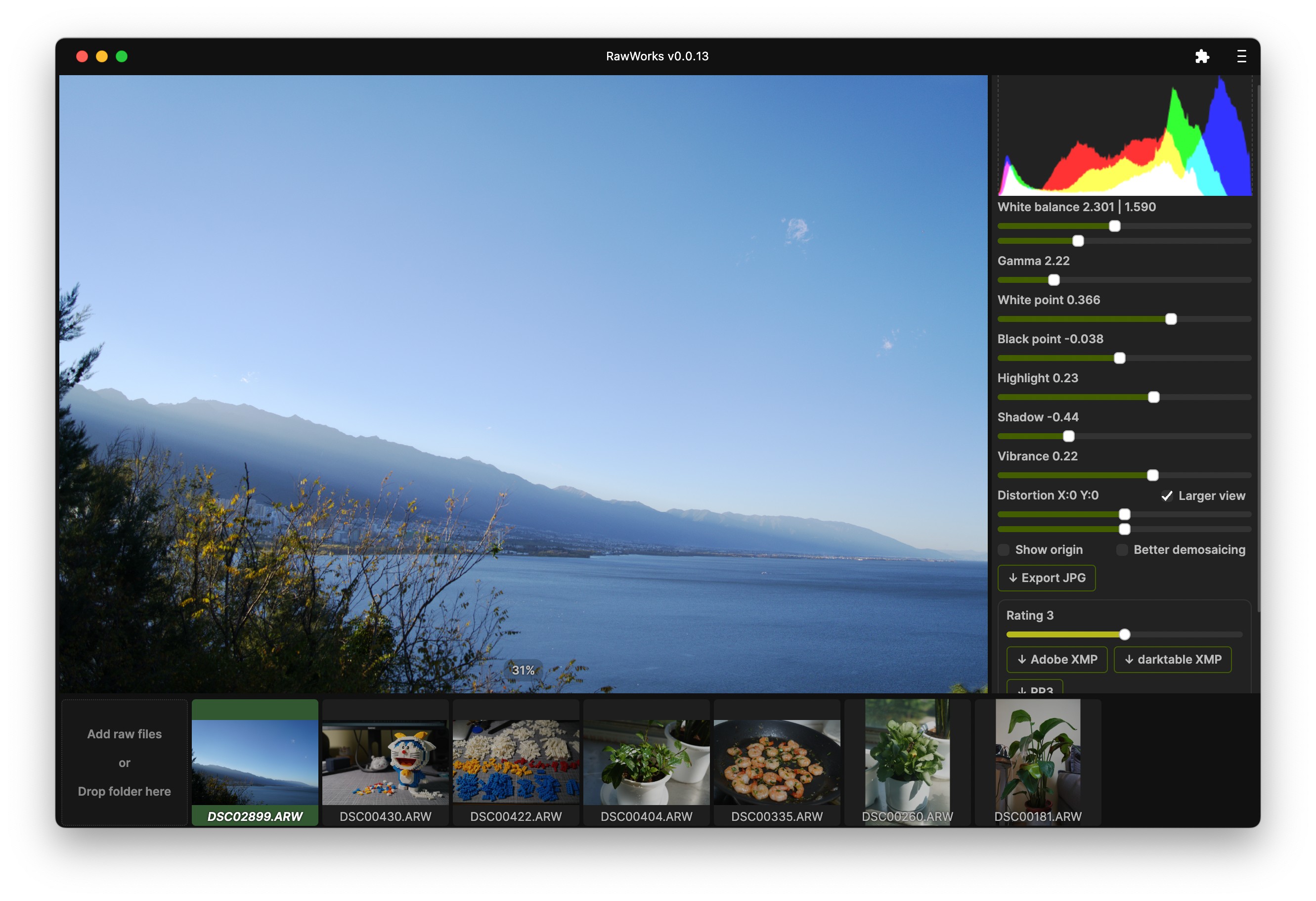The width and height of the screenshot is (1316, 901).
Task: Enable the Show origin checkbox
Action: point(1004,549)
